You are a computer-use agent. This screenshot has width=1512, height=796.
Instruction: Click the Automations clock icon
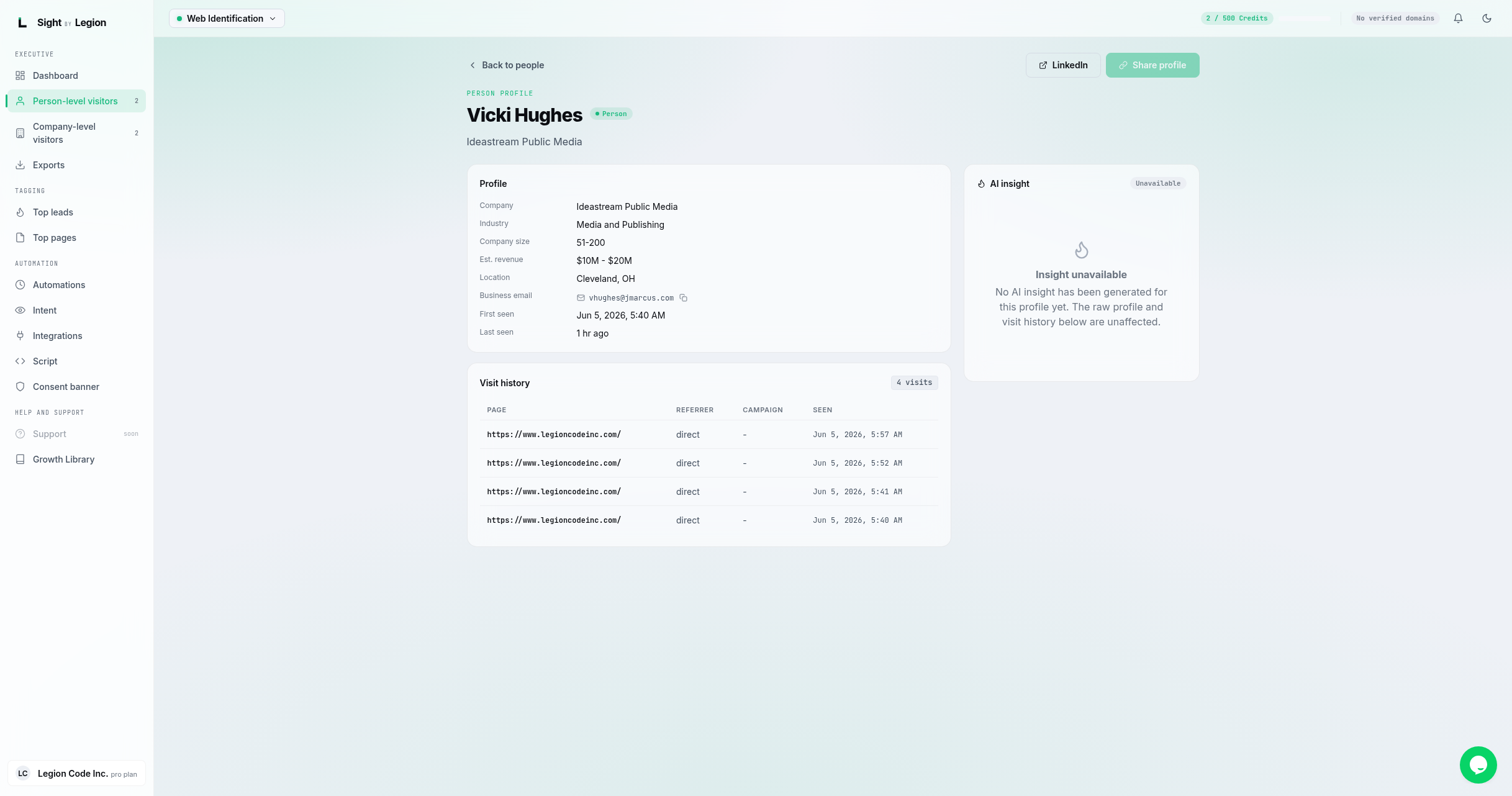(20, 285)
